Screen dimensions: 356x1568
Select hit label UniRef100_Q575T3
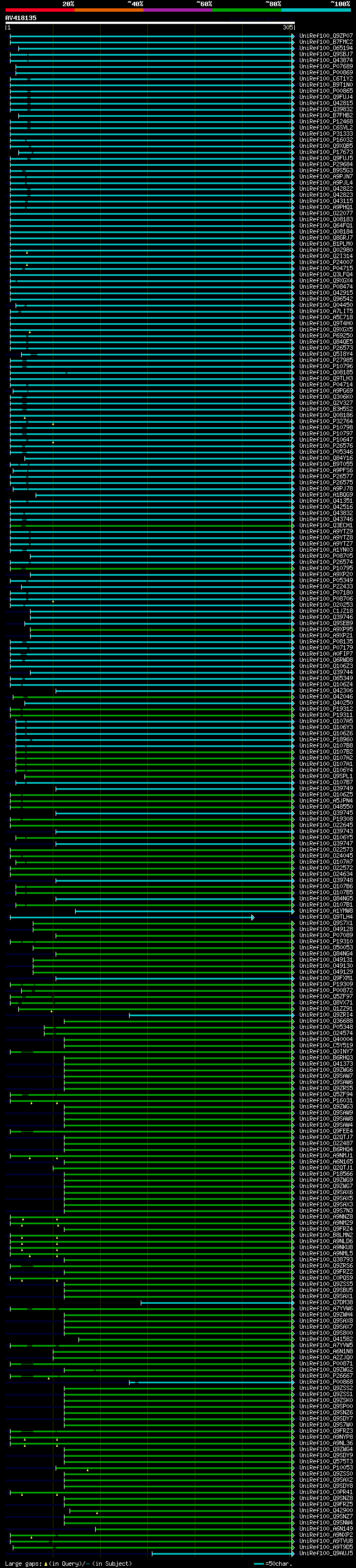326,1461
